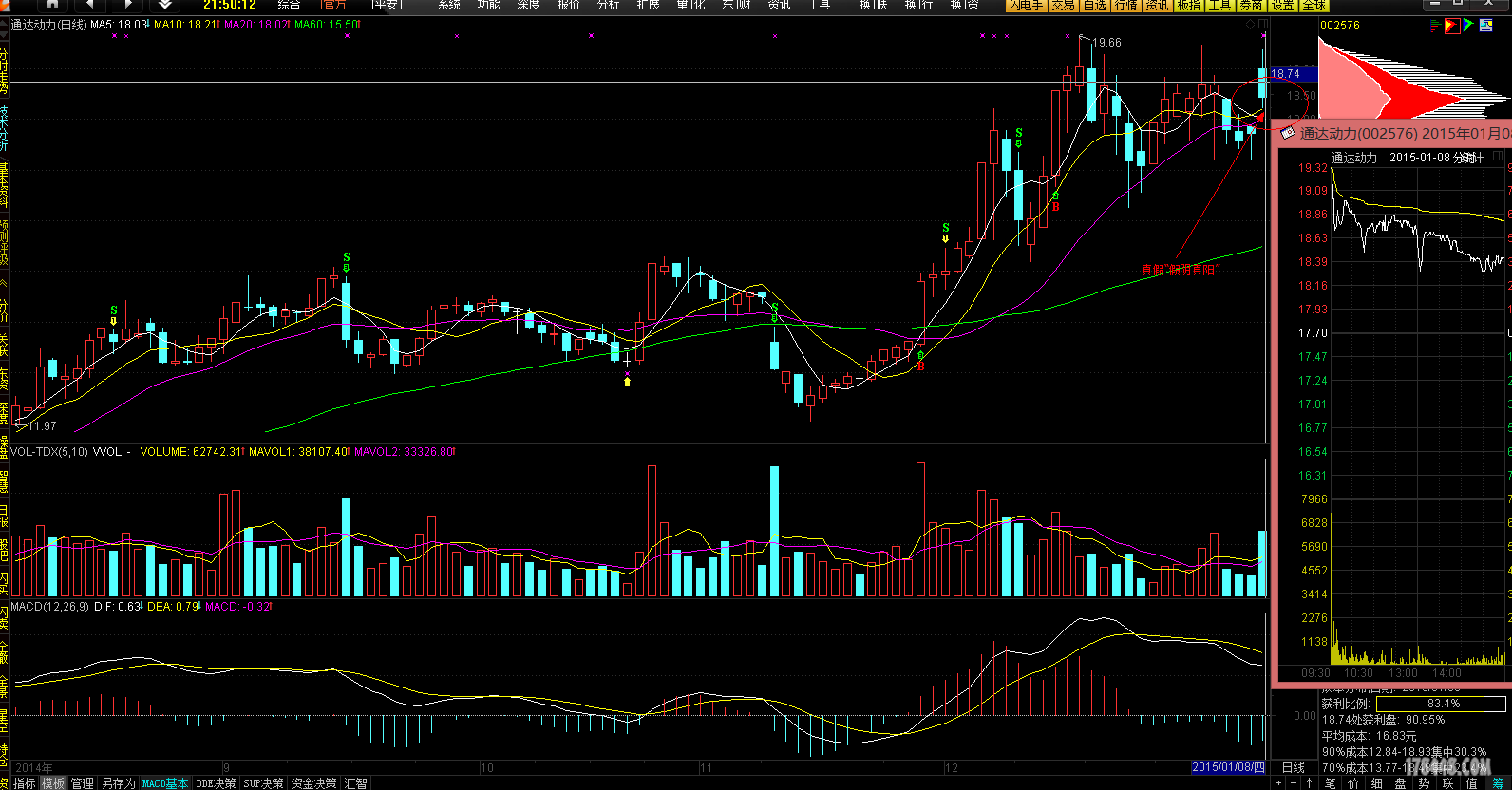
Task: Toggle the 筹 chip distribution tab
Action: [1499, 783]
